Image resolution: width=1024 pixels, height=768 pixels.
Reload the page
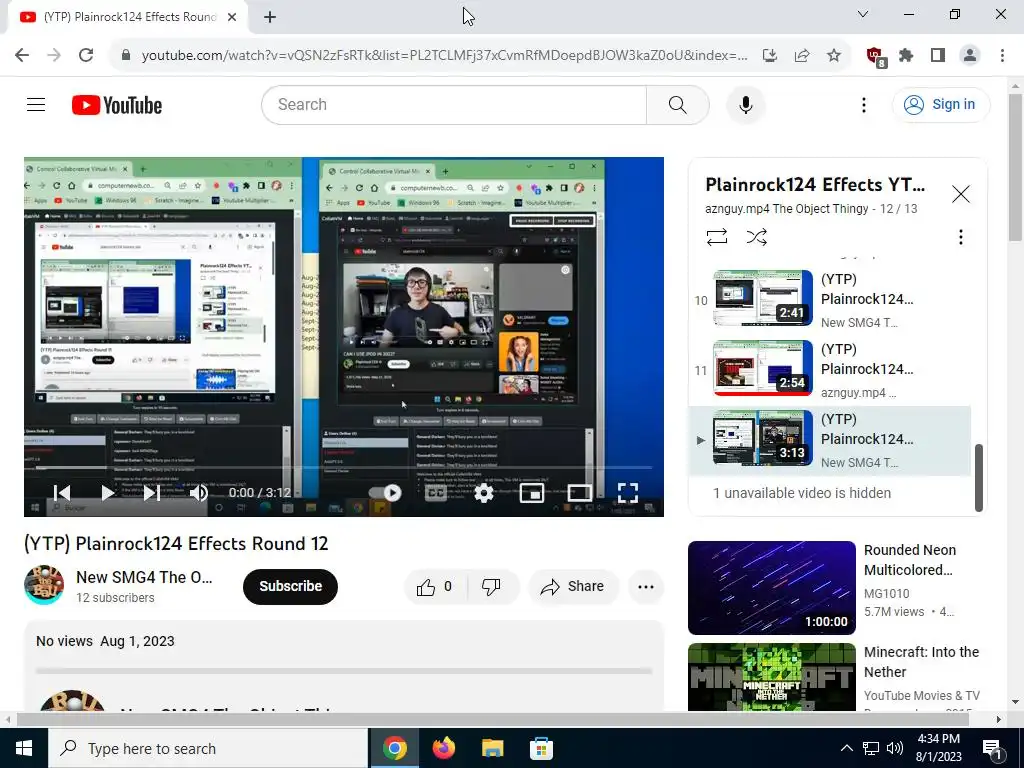[86, 55]
